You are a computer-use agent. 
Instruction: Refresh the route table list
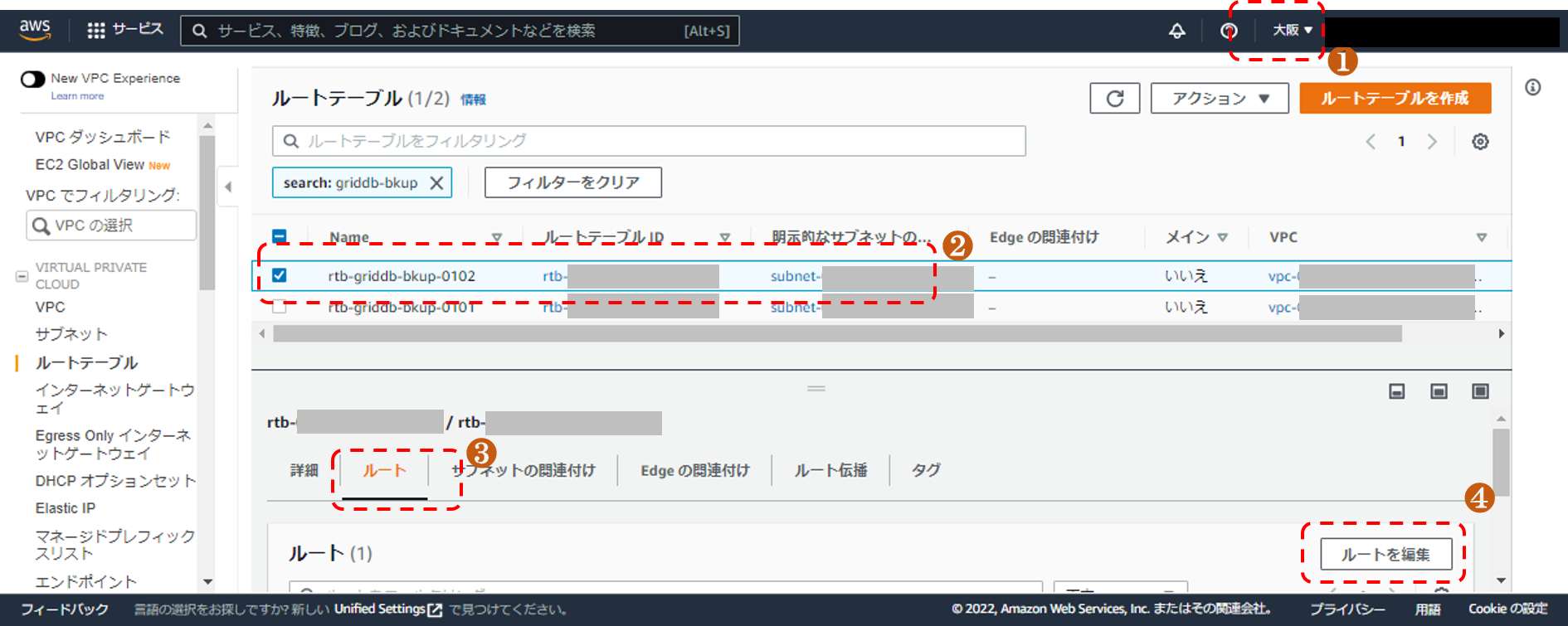[x=1114, y=99]
